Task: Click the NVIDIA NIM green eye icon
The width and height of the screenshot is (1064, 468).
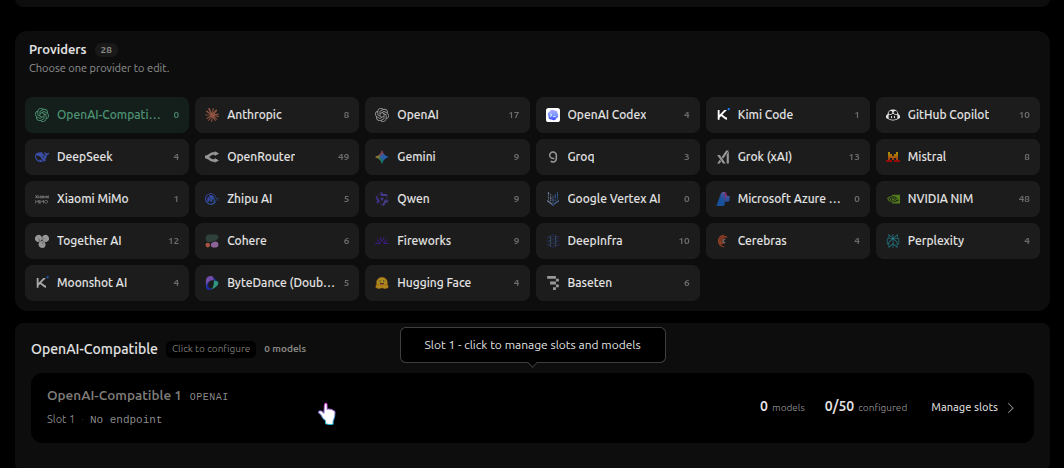Action: (x=893, y=199)
